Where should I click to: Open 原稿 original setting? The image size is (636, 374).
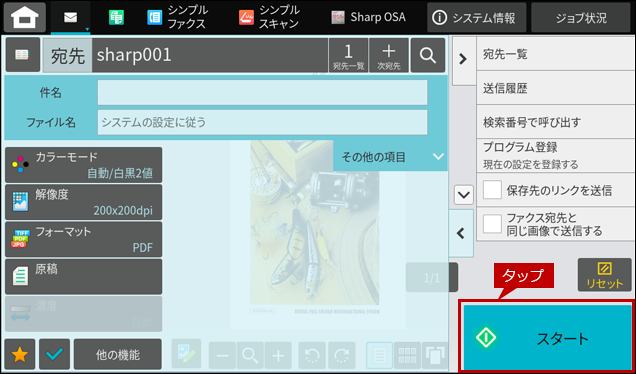click(x=84, y=277)
